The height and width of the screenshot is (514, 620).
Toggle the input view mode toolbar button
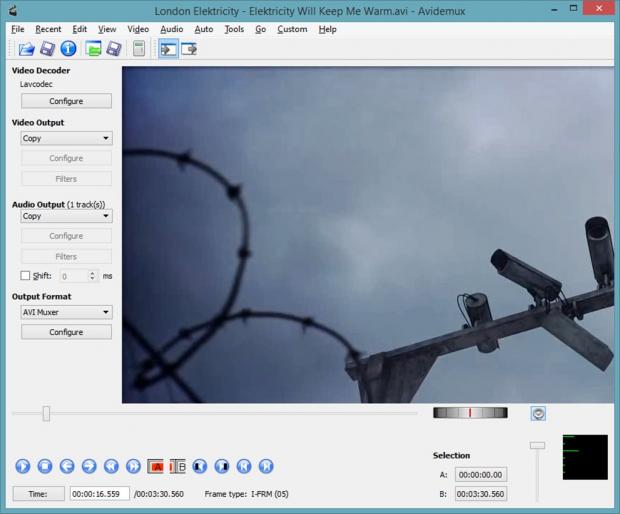click(167, 49)
